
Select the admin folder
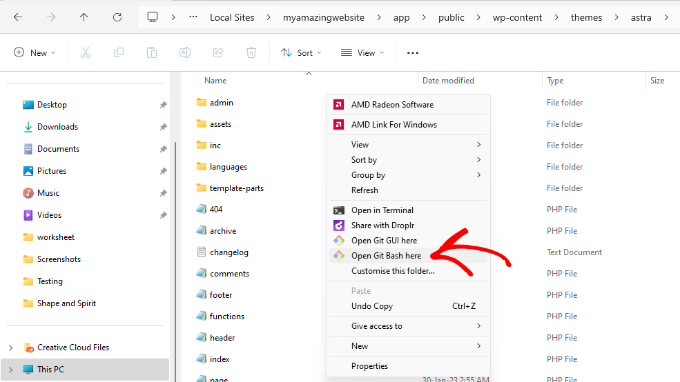coord(221,103)
